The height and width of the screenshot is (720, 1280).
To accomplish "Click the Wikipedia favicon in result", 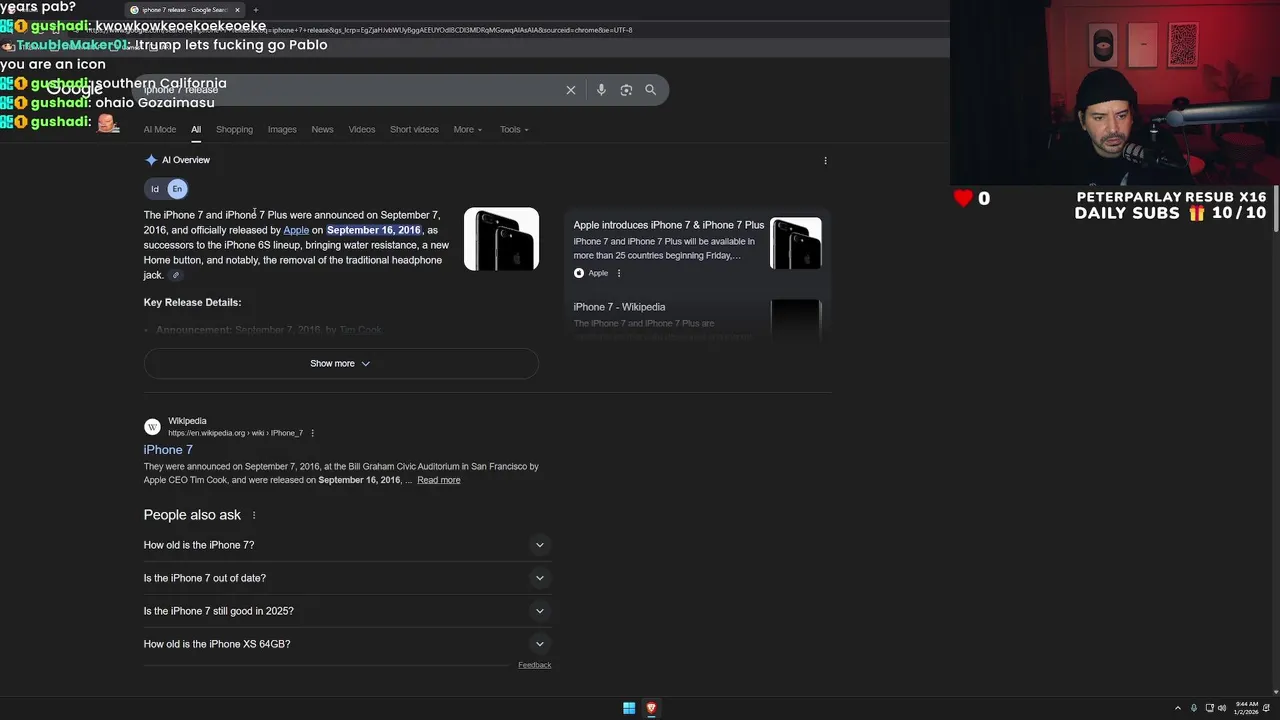I will [x=152, y=427].
